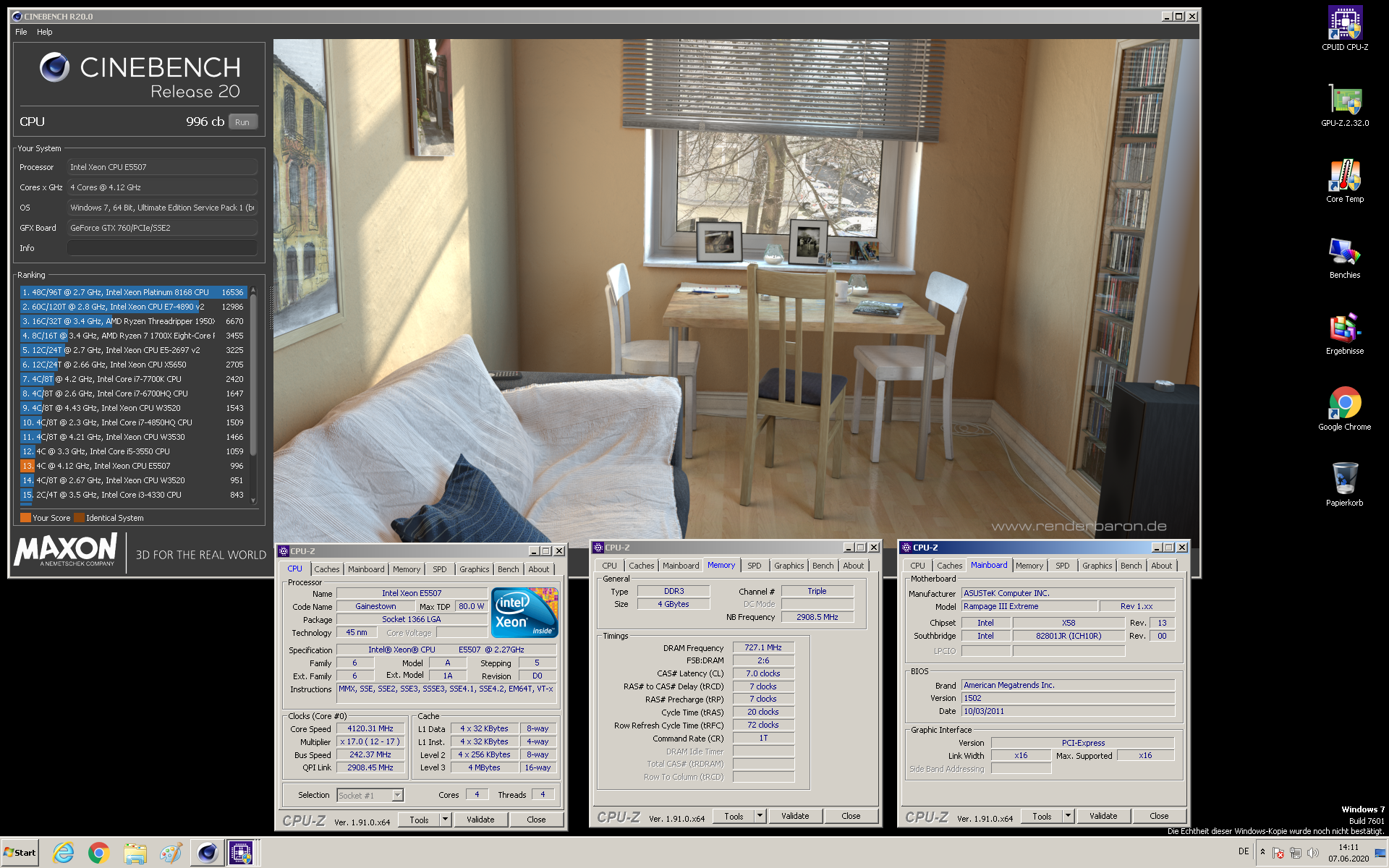Click the Intel Xeon inside logo
This screenshot has width=1389, height=868.
(524, 612)
